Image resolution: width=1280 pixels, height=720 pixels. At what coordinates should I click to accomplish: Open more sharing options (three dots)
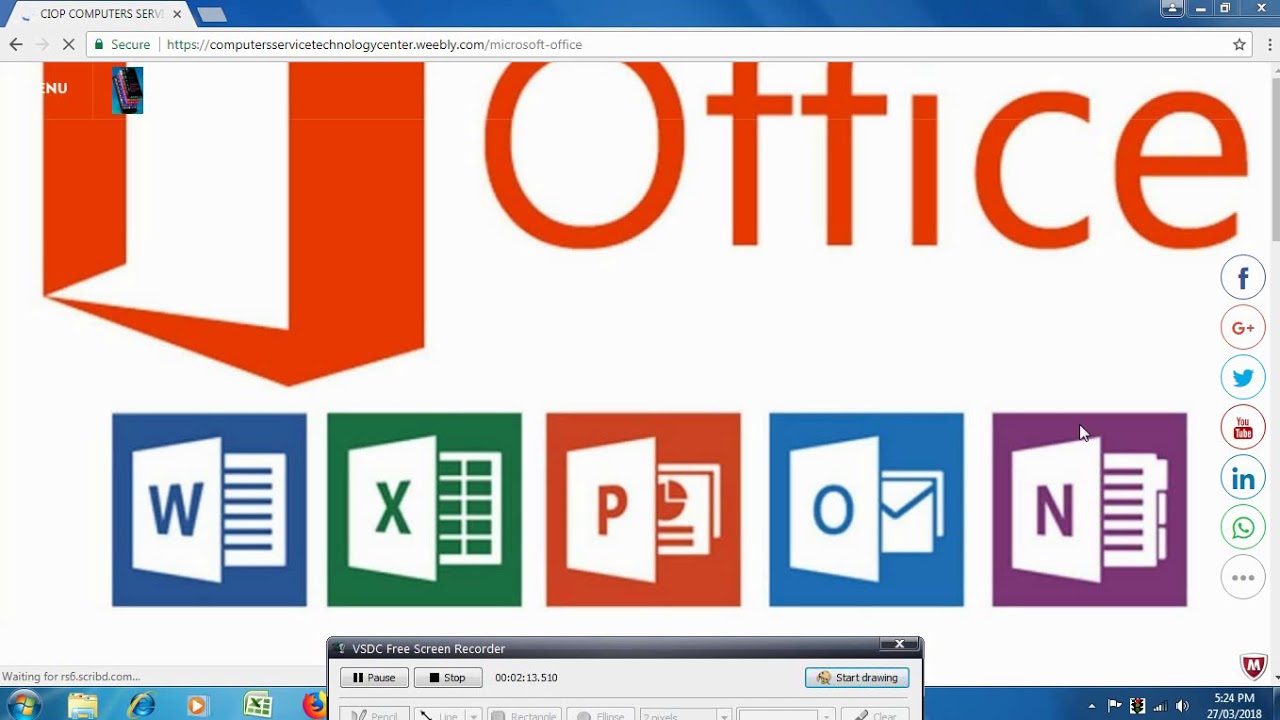(x=1243, y=577)
